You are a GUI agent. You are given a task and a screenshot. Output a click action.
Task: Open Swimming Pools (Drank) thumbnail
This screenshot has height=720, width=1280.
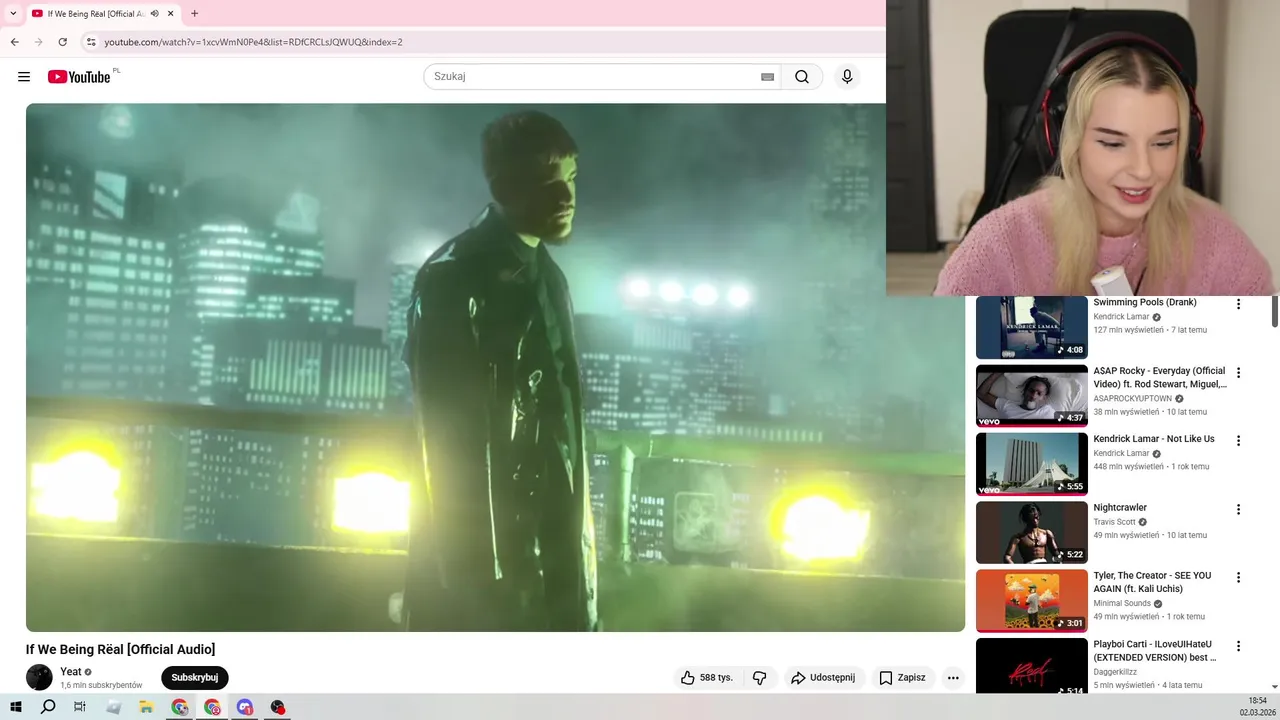1032,327
